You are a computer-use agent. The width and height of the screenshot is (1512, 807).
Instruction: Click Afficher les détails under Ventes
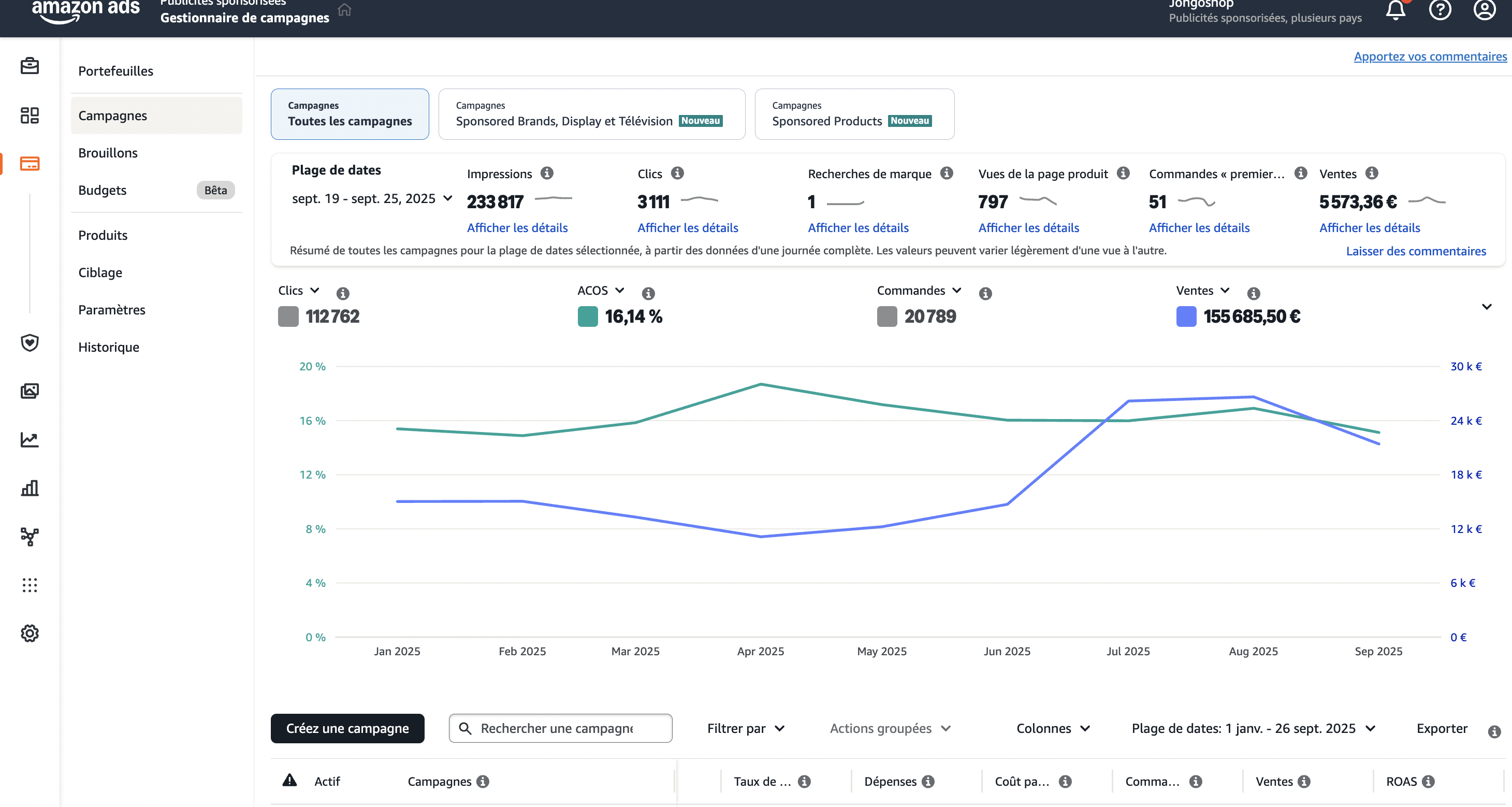(x=1370, y=228)
